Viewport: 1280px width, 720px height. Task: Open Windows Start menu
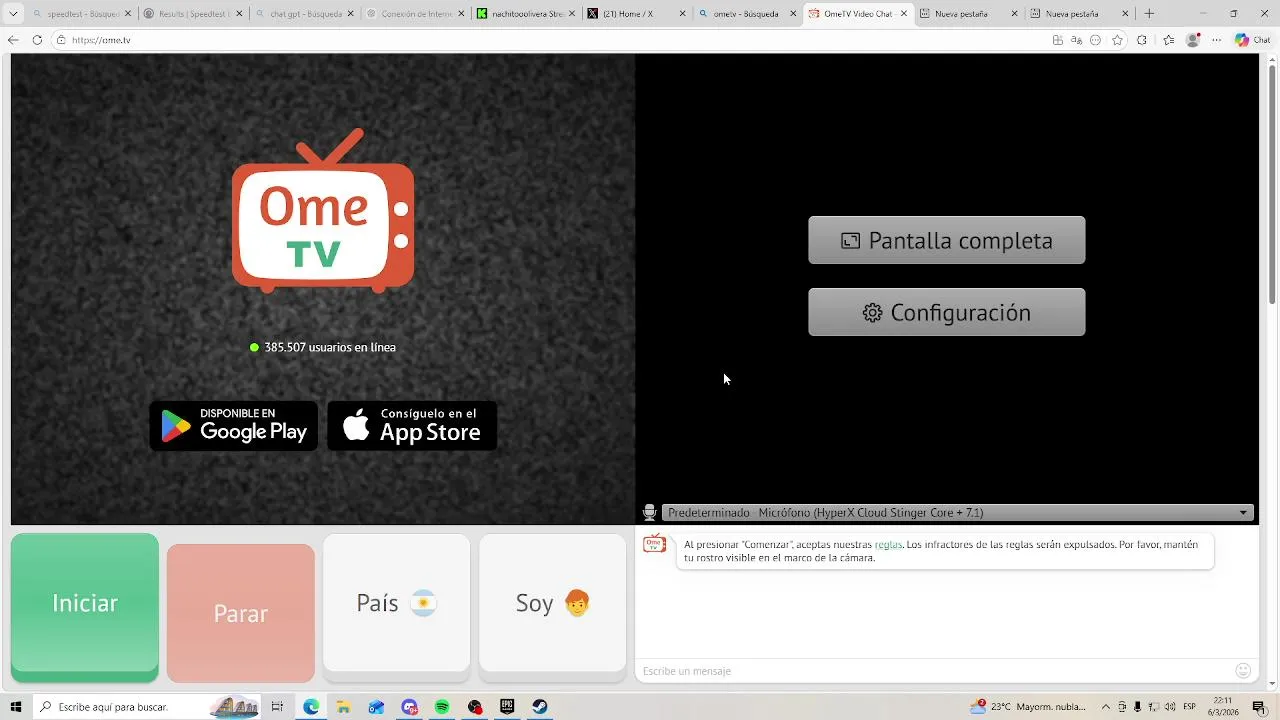point(16,707)
